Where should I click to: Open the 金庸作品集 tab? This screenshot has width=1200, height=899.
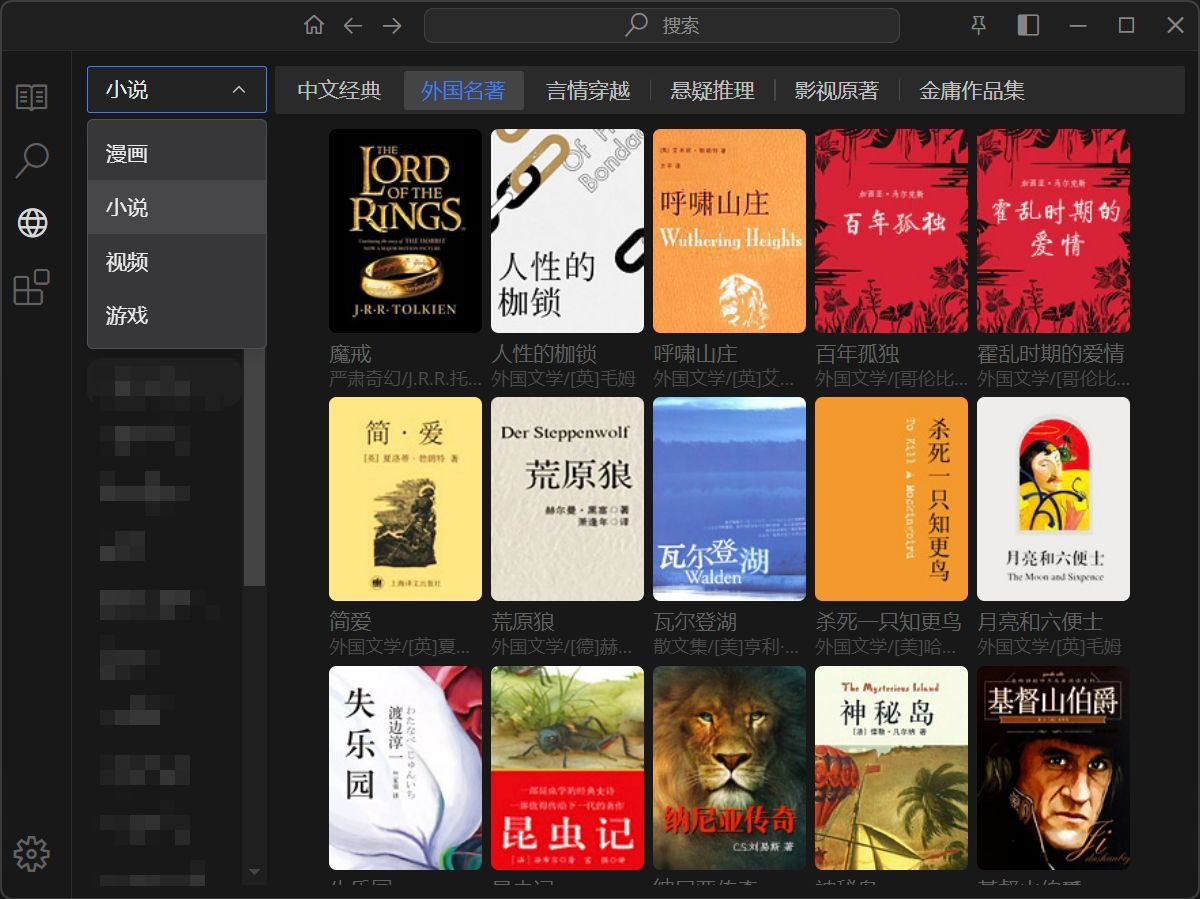[x=972, y=91]
